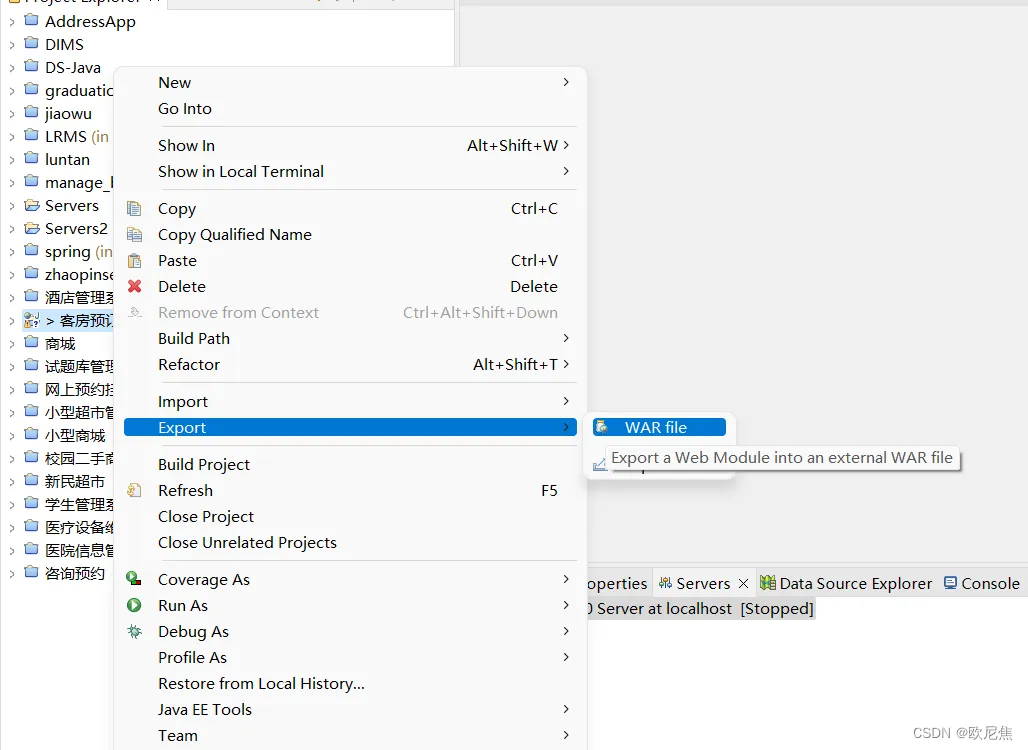This screenshot has height=750, width=1028.
Task: Click the Run As green play icon
Action: (x=134, y=606)
